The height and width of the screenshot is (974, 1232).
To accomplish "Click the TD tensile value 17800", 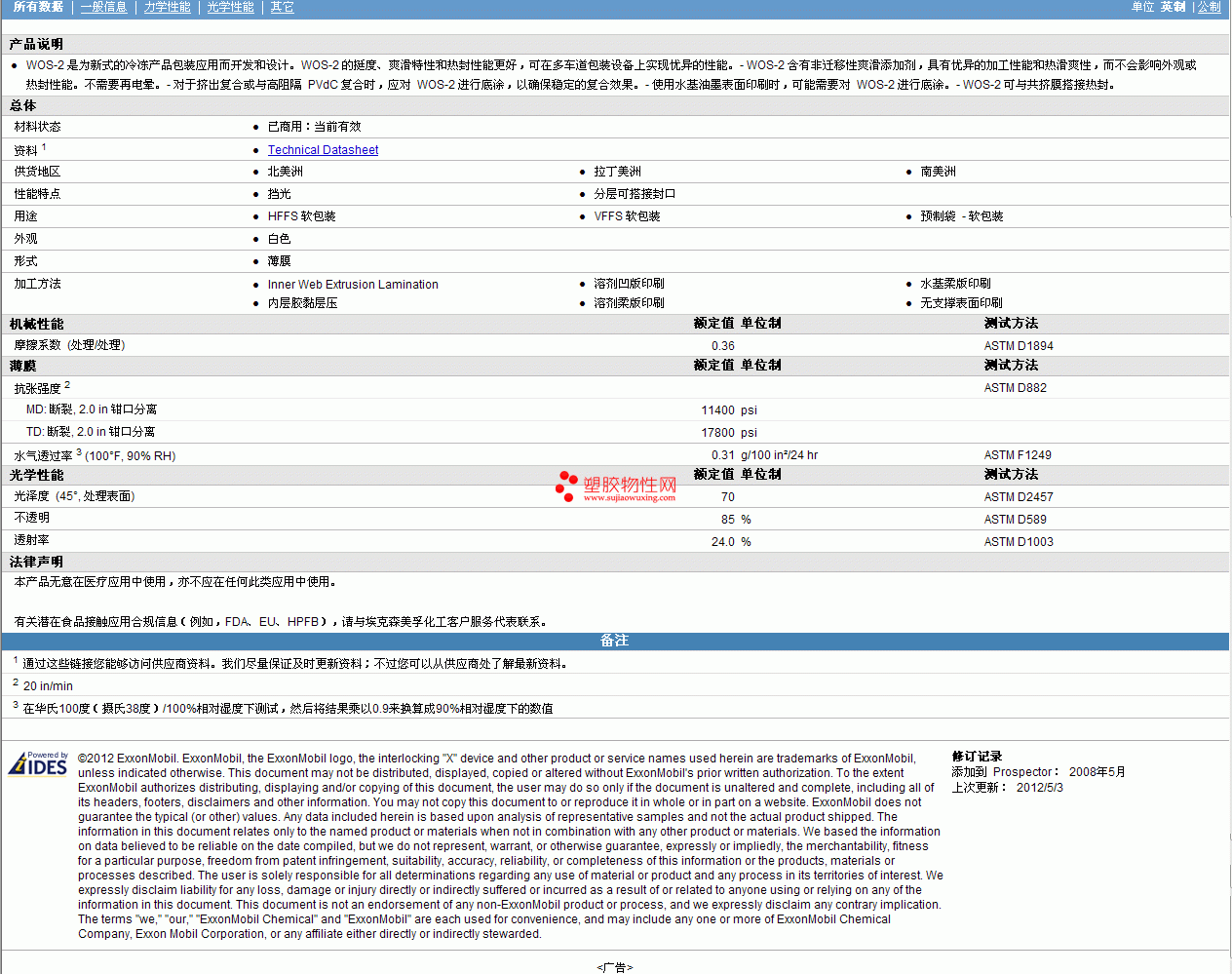I will pos(717,433).
